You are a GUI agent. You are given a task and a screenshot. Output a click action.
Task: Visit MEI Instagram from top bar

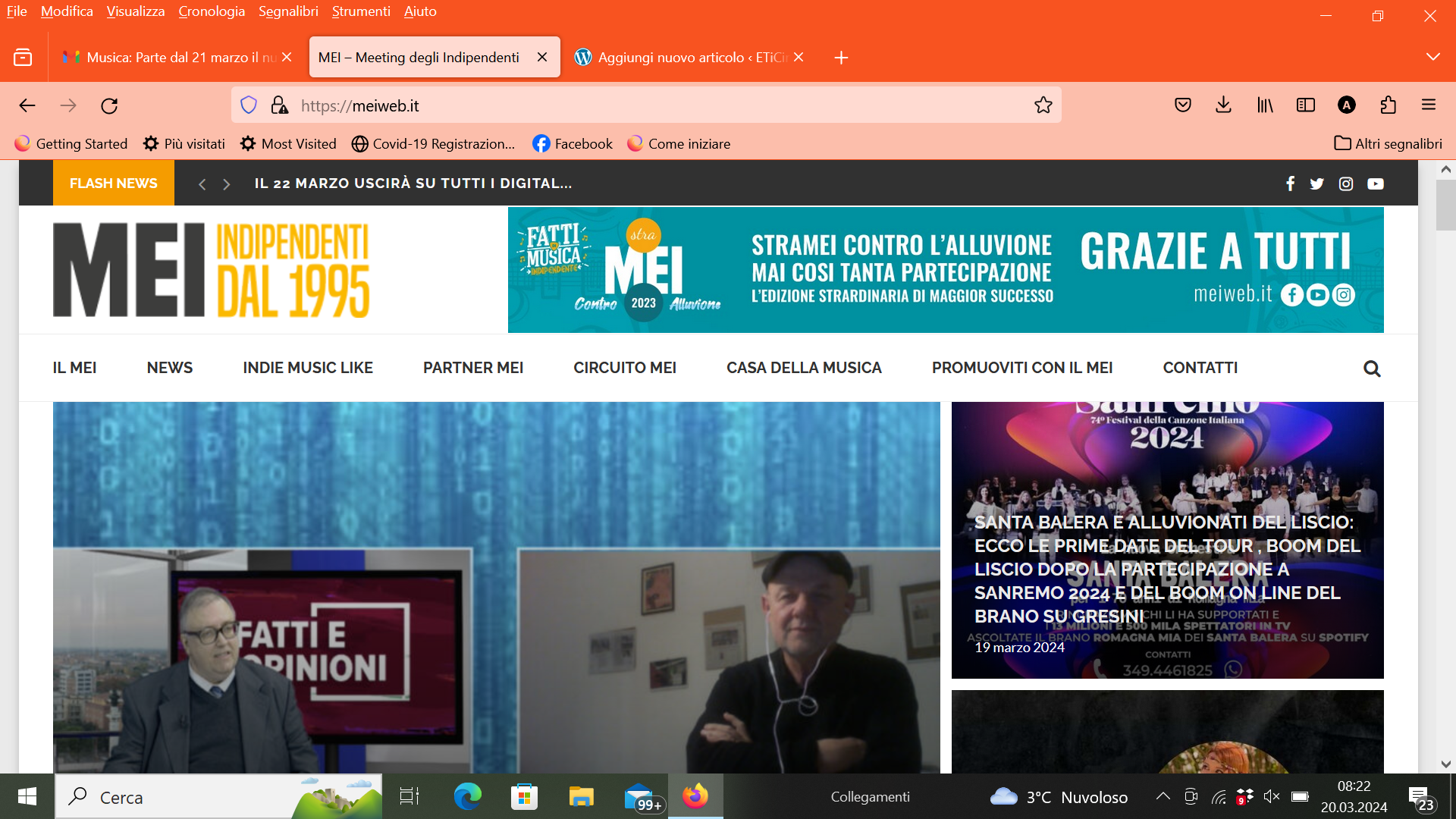[1346, 184]
